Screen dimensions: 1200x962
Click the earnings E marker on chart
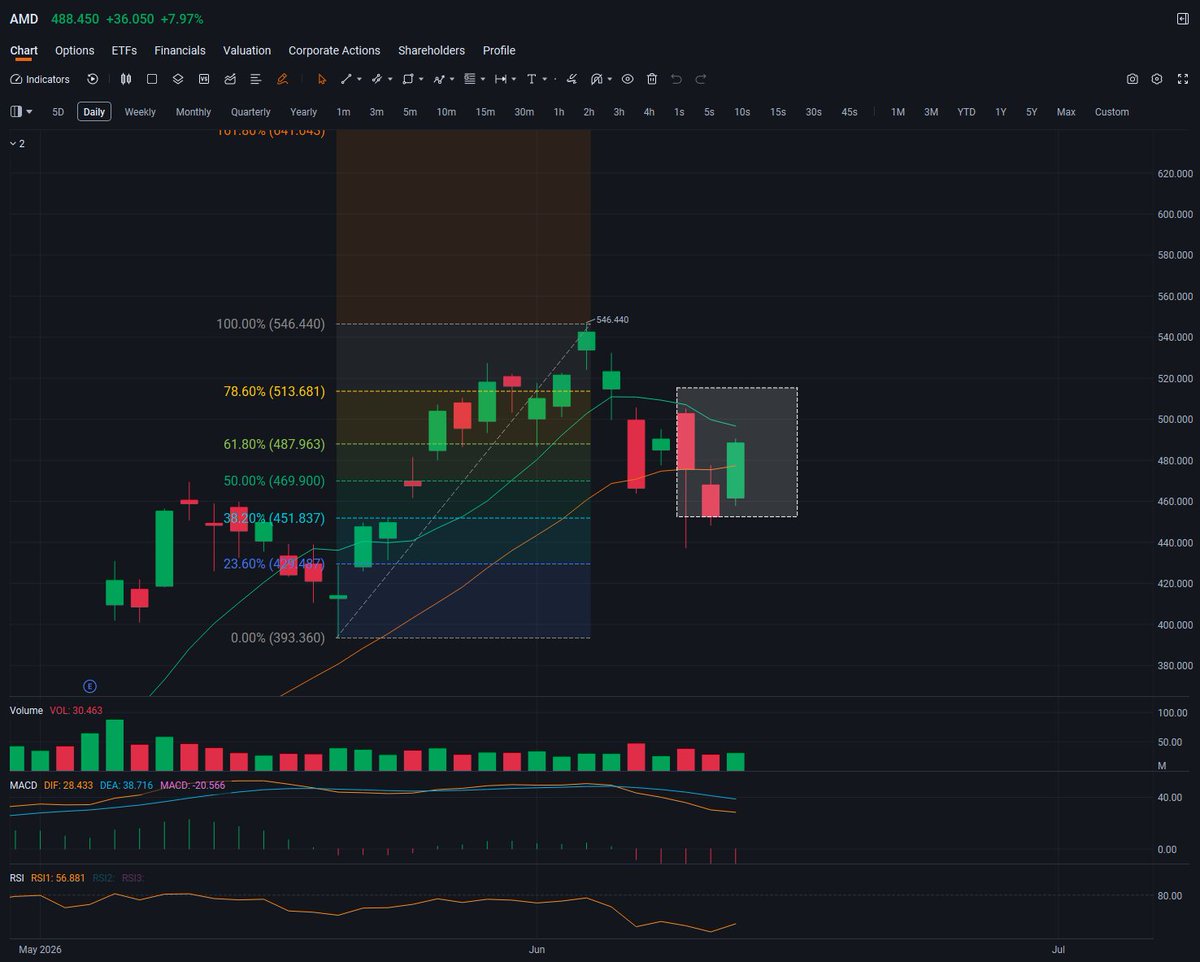point(89,686)
